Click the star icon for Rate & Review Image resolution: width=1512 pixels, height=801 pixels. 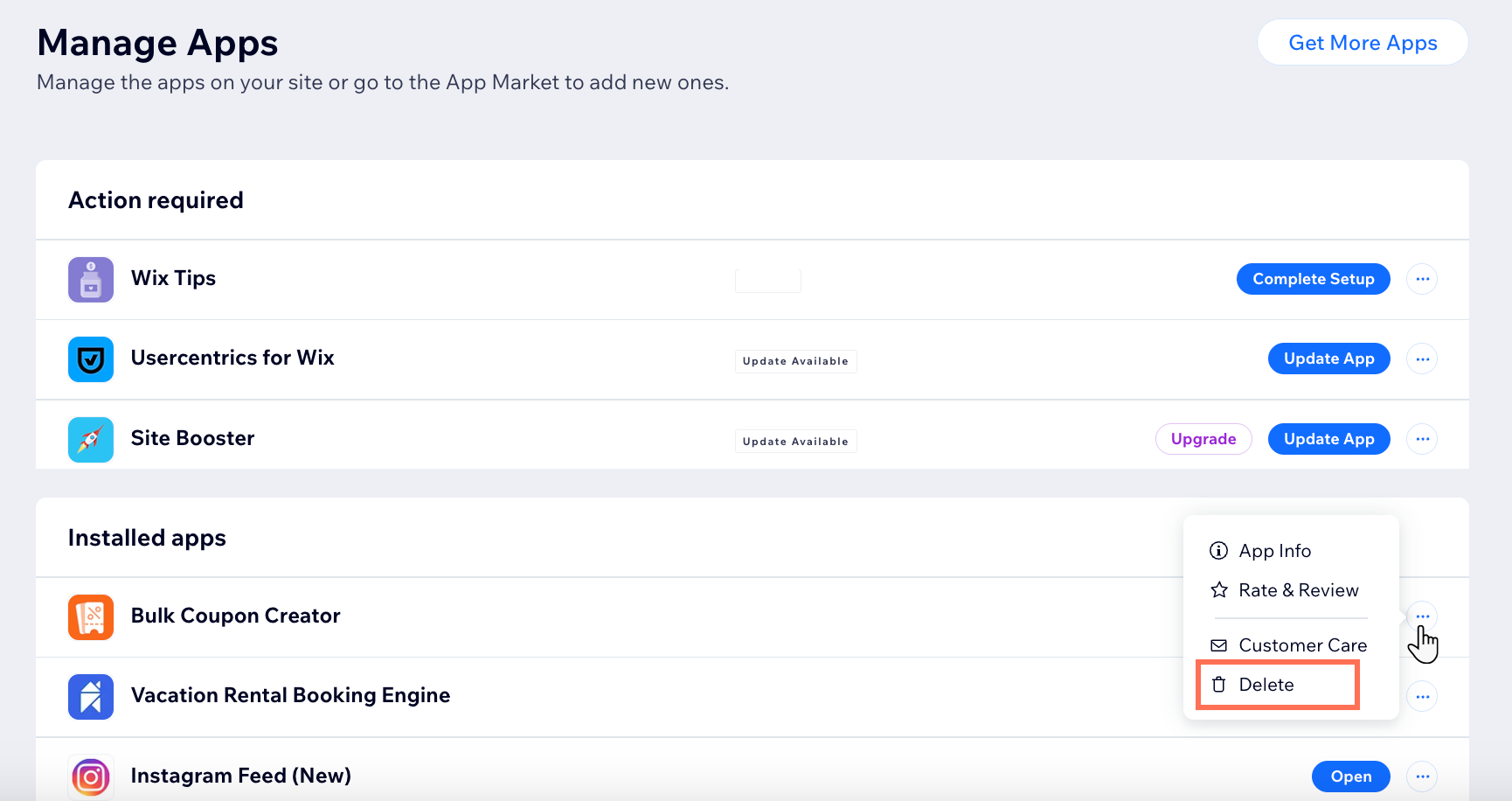[1218, 590]
